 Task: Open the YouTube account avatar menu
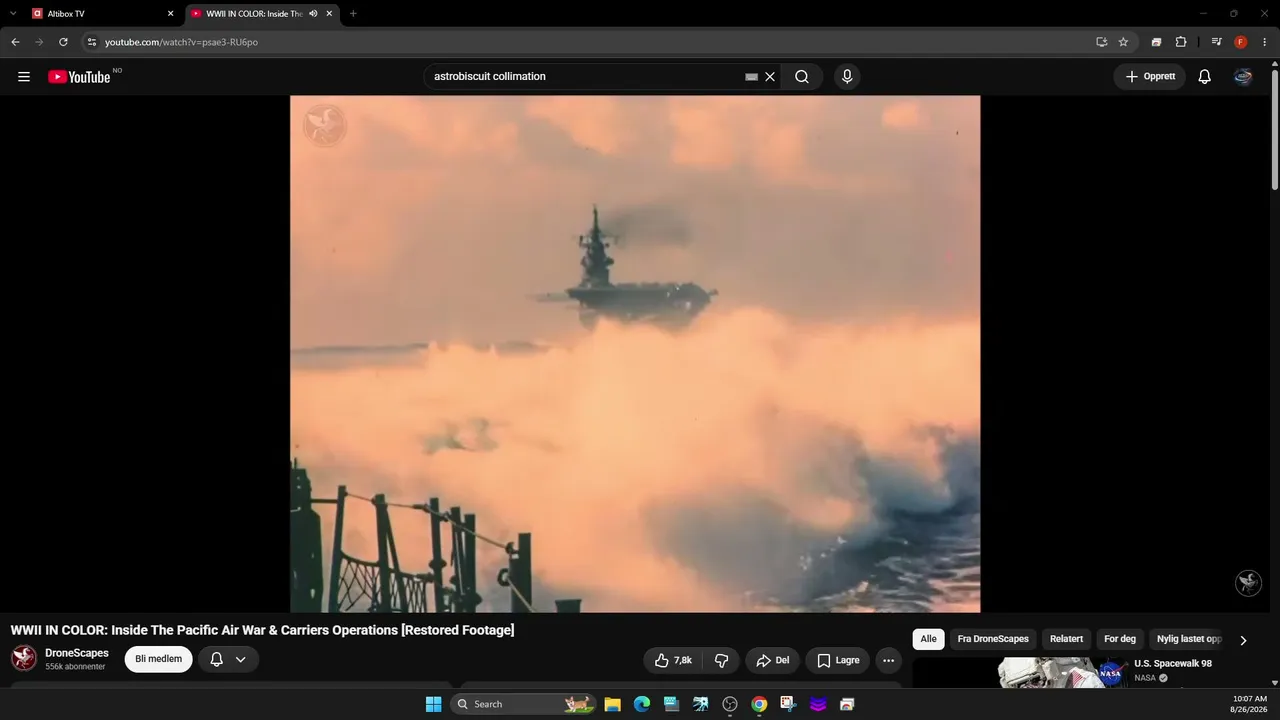coord(1243,77)
